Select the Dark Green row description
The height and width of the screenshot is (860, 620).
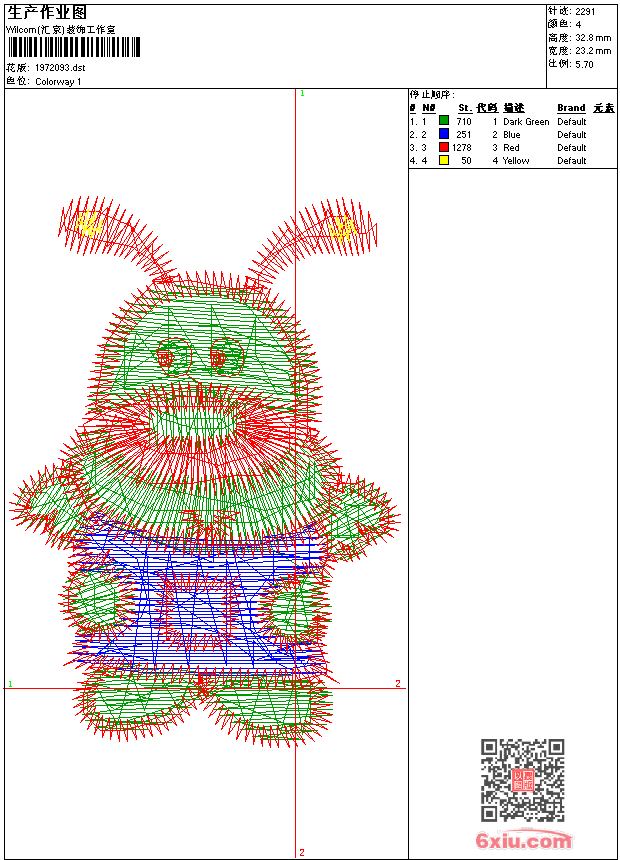(526, 122)
